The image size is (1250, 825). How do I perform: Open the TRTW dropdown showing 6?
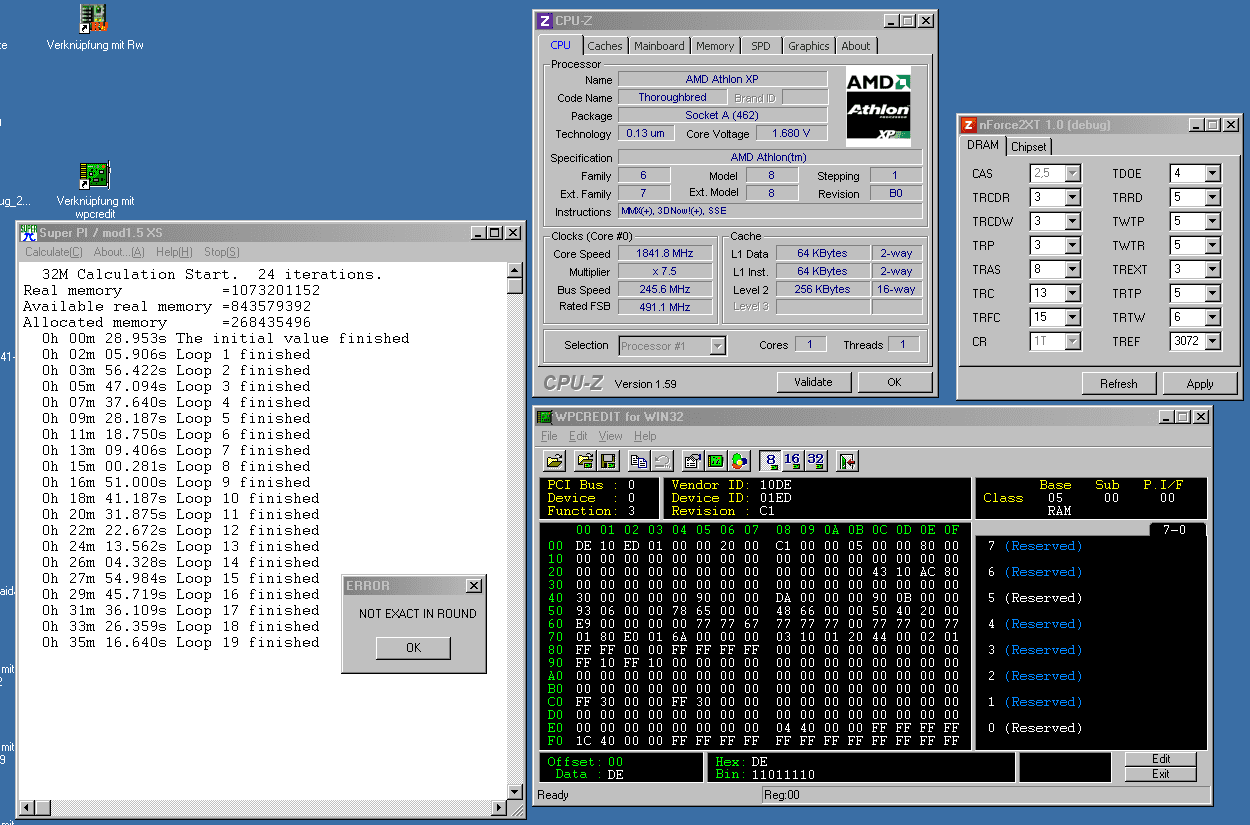pos(1213,318)
